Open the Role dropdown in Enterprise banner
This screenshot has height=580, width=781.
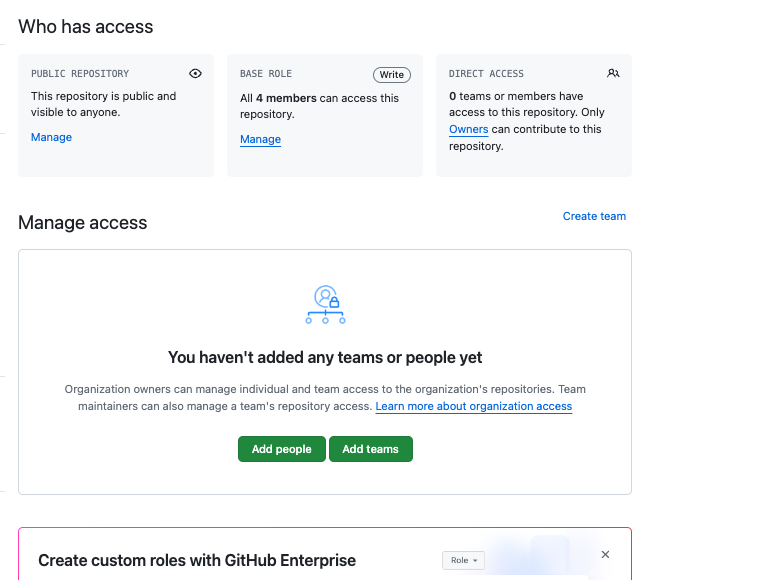[x=463, y=561]
